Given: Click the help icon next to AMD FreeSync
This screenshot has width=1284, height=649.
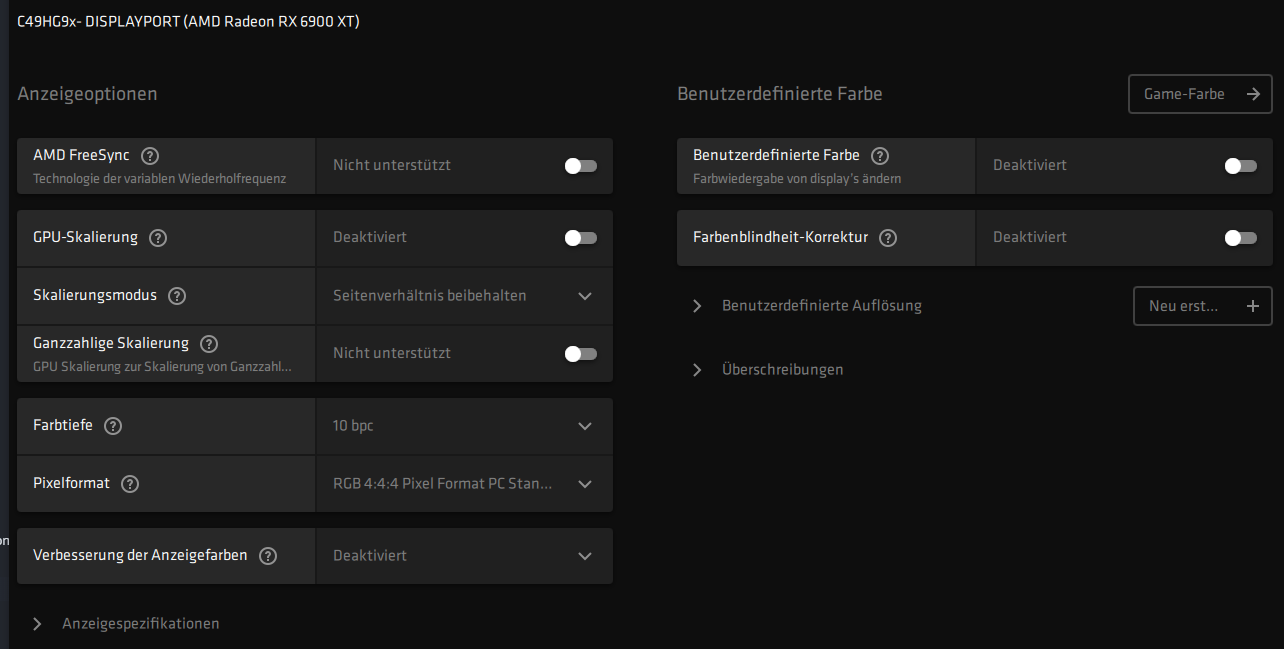Looking at the screenshot, I should pyautogui.click(x=150, y=156).
